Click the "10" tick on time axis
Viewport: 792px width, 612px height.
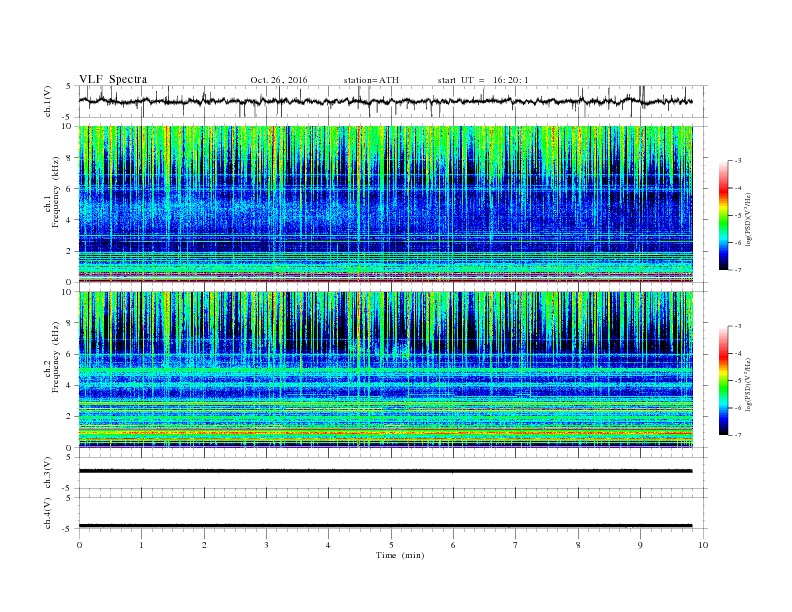pos(703,545)
